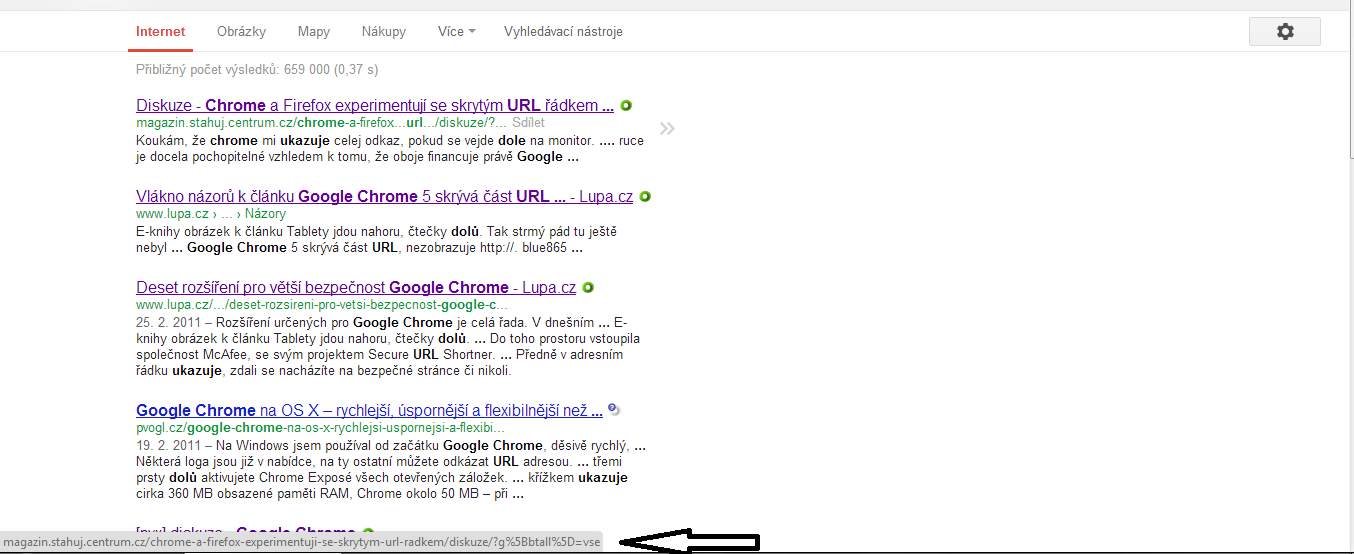The width and height of the screenshot is (1354, 554).
Task: Switch to the Nákupy tab
Action: [384, 31]
